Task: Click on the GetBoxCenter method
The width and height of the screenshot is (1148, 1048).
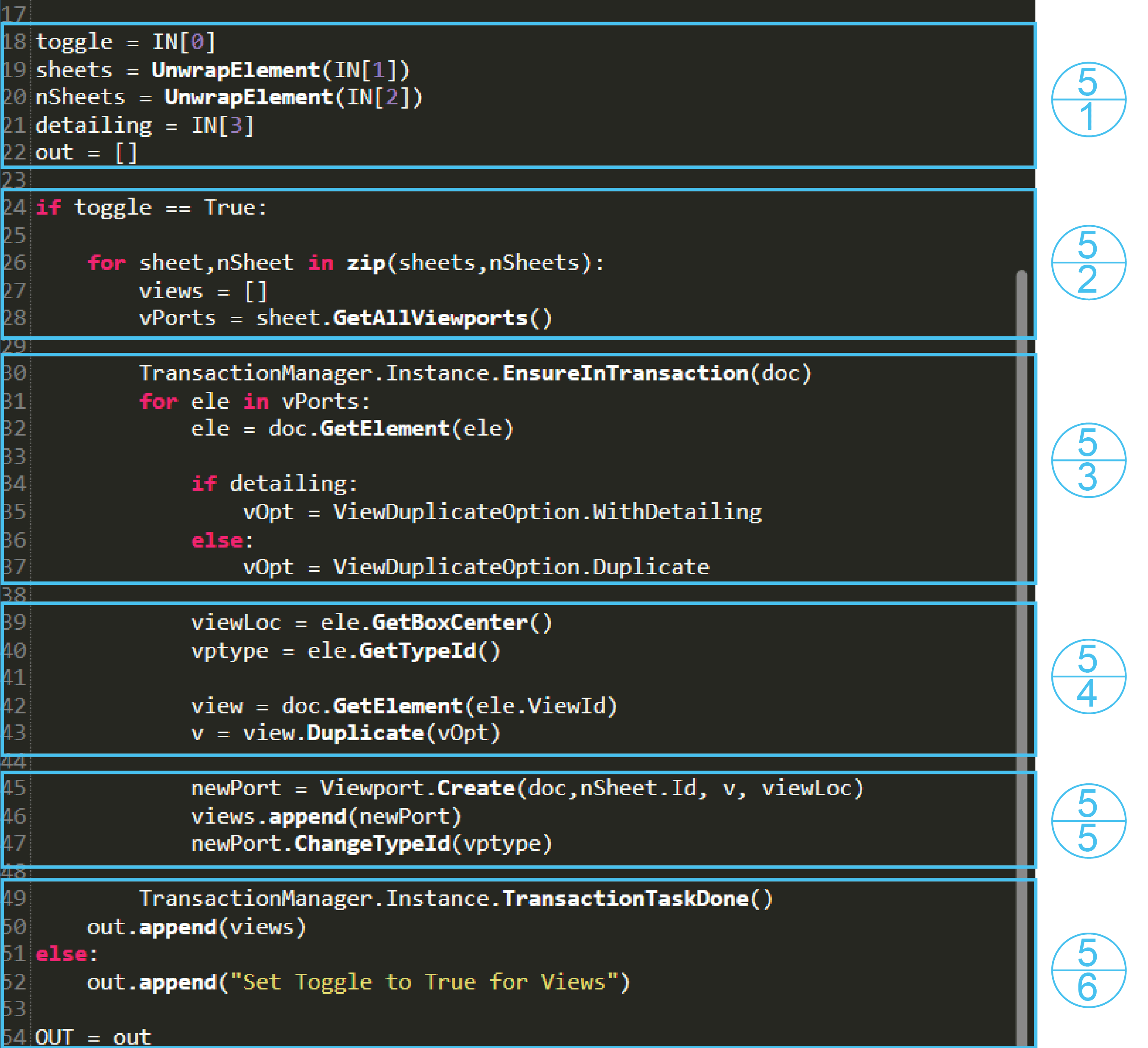Action: click(x=449, y=622)
